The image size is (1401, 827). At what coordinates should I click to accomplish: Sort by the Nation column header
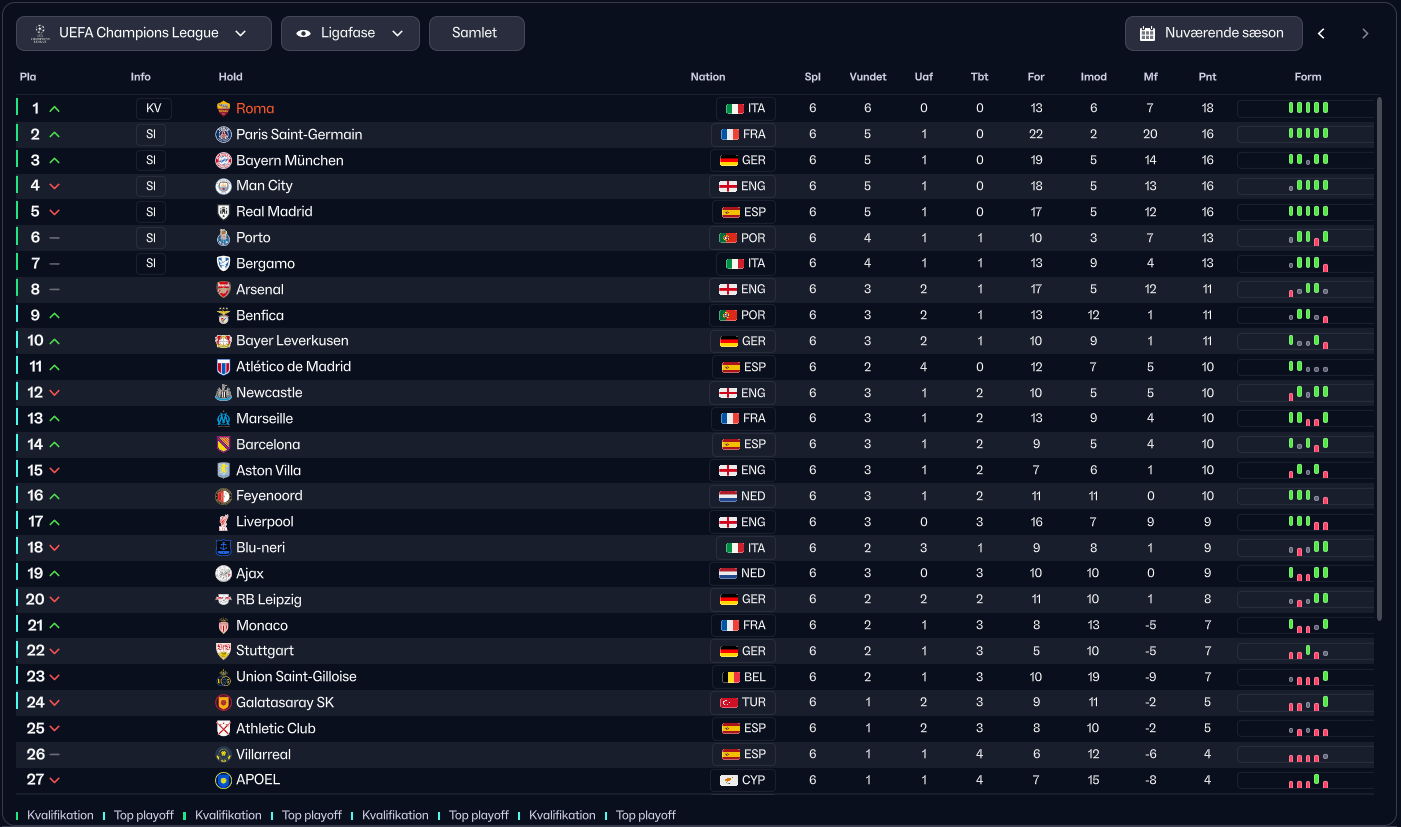pos(708,77)
